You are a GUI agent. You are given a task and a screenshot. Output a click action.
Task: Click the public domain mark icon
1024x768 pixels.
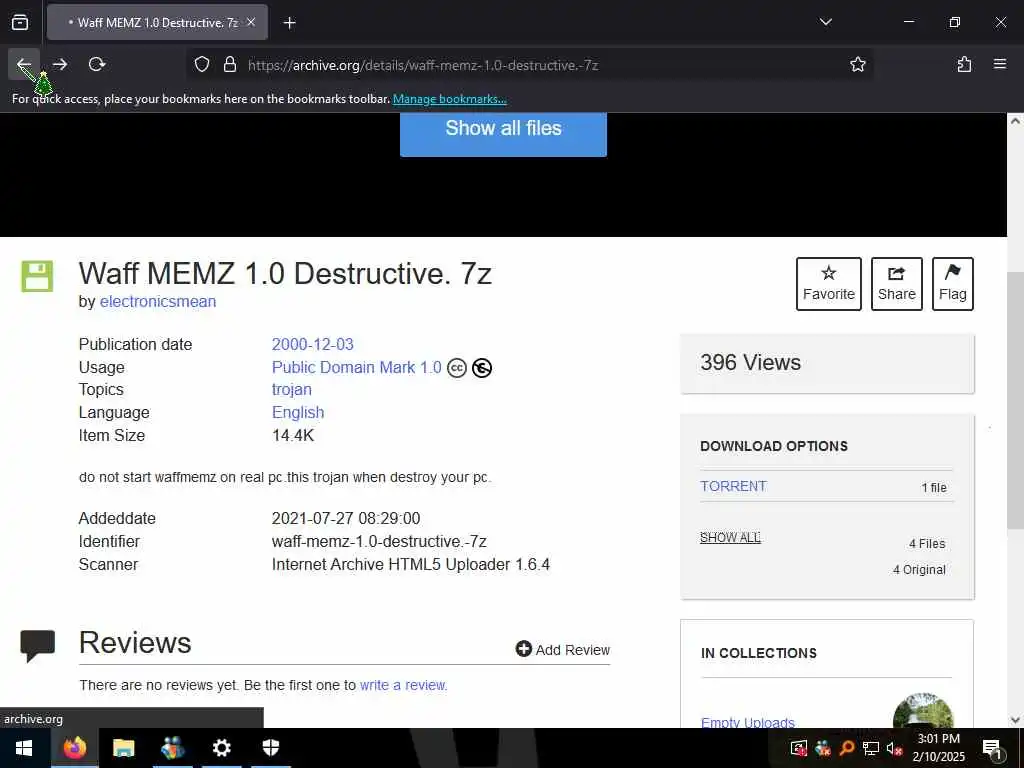click(x=482, y=368)
